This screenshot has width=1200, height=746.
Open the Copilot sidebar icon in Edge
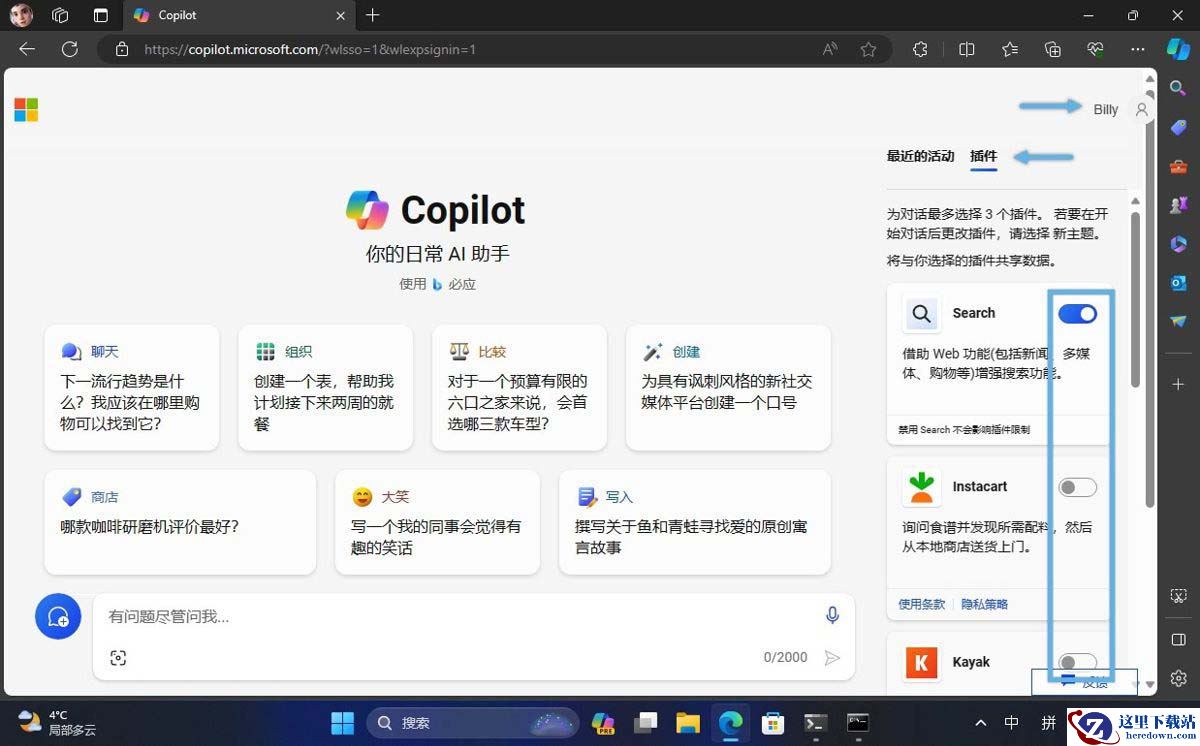pos(1178,48)
